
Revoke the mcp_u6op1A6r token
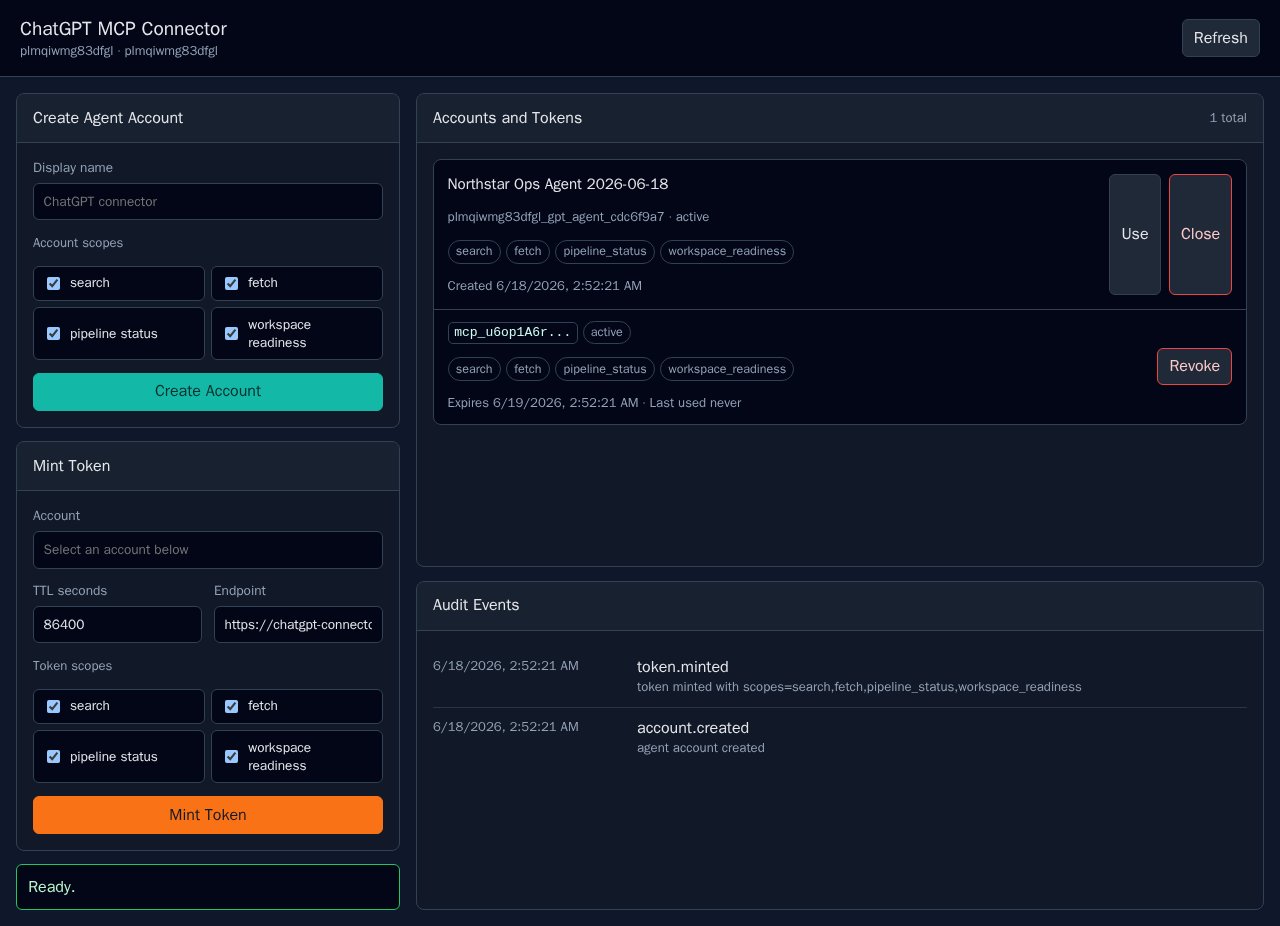coord(1194,366)
